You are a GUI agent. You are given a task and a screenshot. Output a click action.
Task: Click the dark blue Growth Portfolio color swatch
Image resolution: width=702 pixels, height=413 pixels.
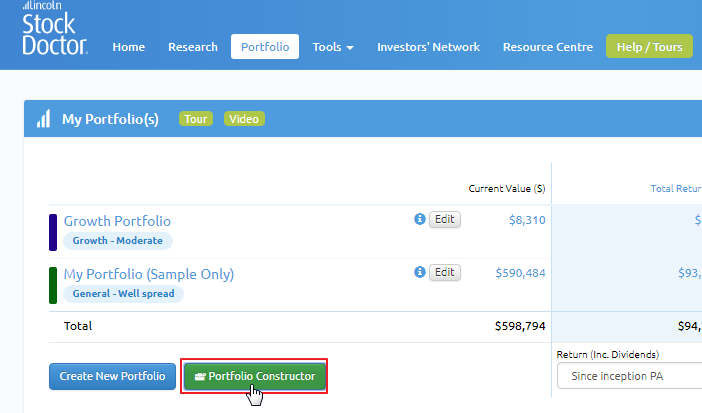(53, 232)
